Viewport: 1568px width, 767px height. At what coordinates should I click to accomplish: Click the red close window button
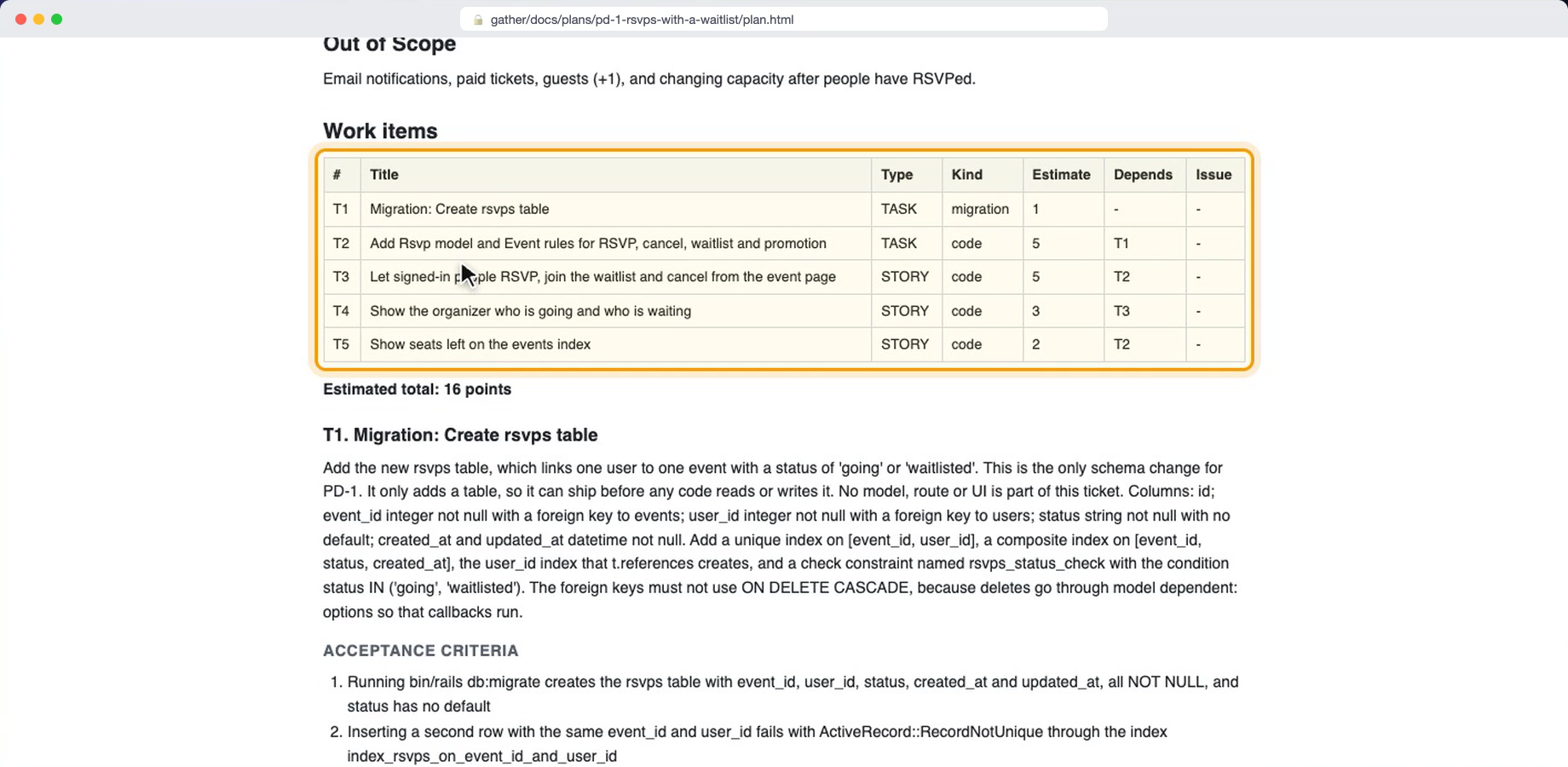[x=21, y=19]
